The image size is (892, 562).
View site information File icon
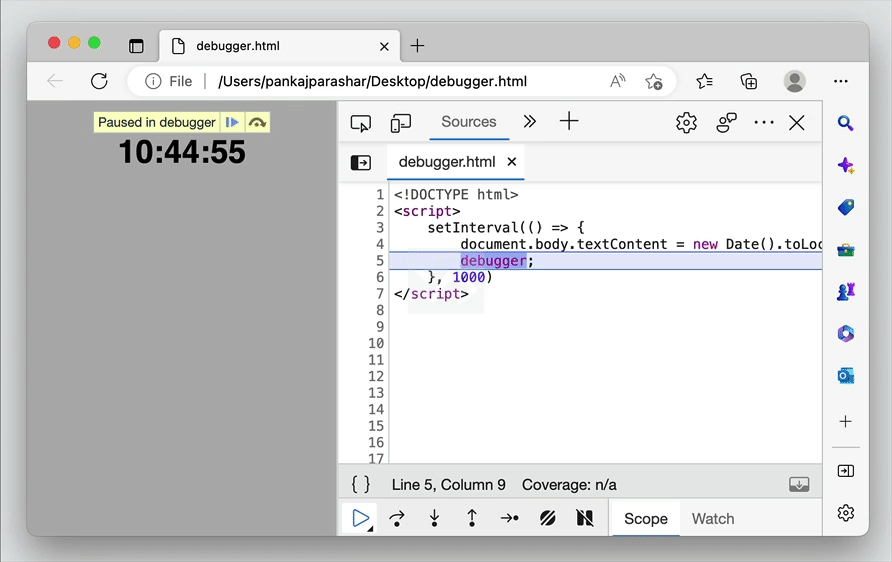(x=169, y=81)
